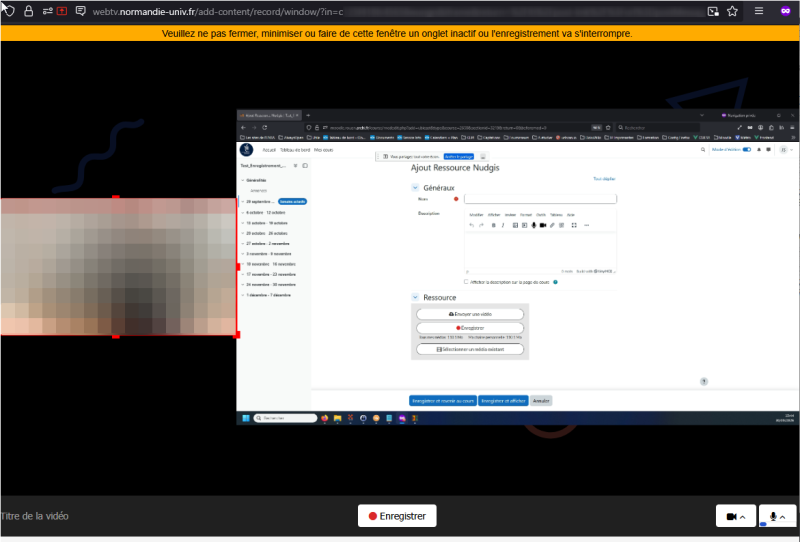The image size is (800, 542).
Task: Bookmark this page with the star icon
Action: point(732,11)
